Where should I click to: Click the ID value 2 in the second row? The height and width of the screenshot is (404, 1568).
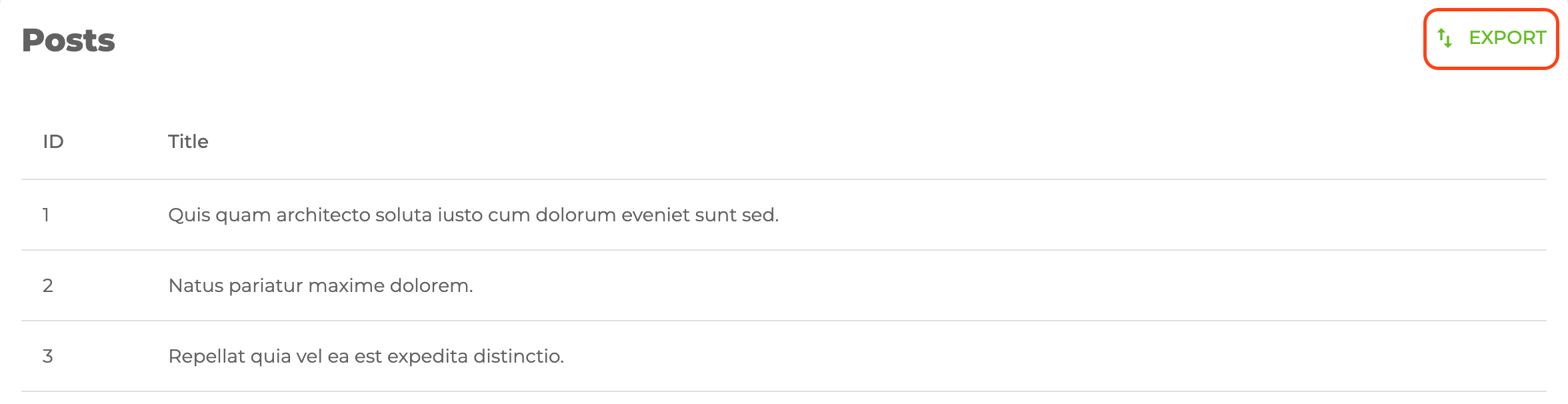tap(47, 287)
